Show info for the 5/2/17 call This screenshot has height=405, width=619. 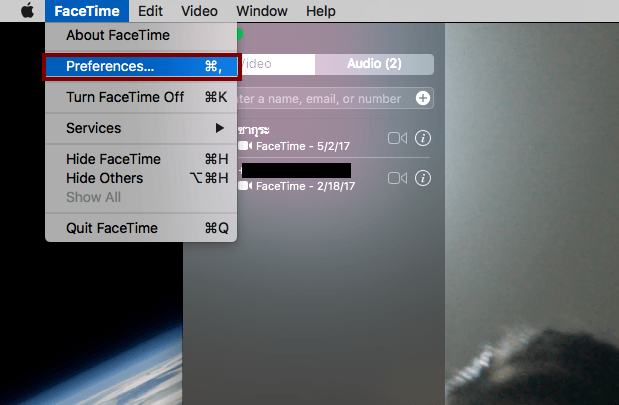[423, 138]
